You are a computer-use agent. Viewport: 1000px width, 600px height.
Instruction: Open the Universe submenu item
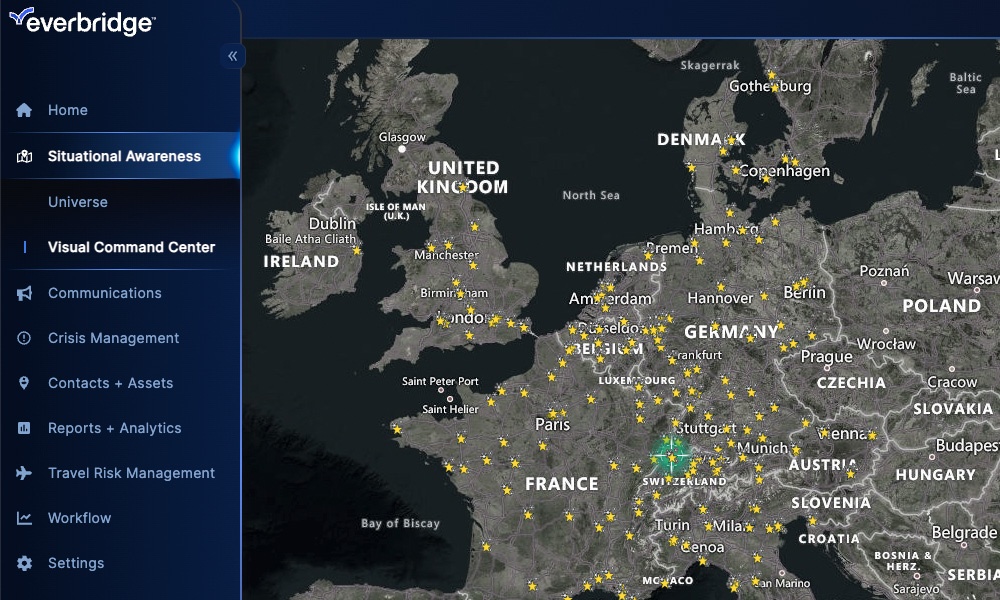click(x=78, y=202)
